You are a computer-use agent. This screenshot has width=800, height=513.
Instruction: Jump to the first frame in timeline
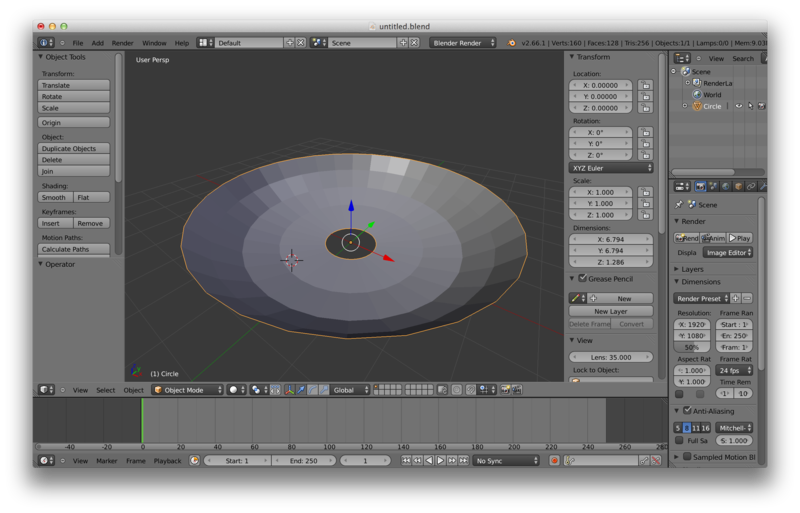[406, 461]
